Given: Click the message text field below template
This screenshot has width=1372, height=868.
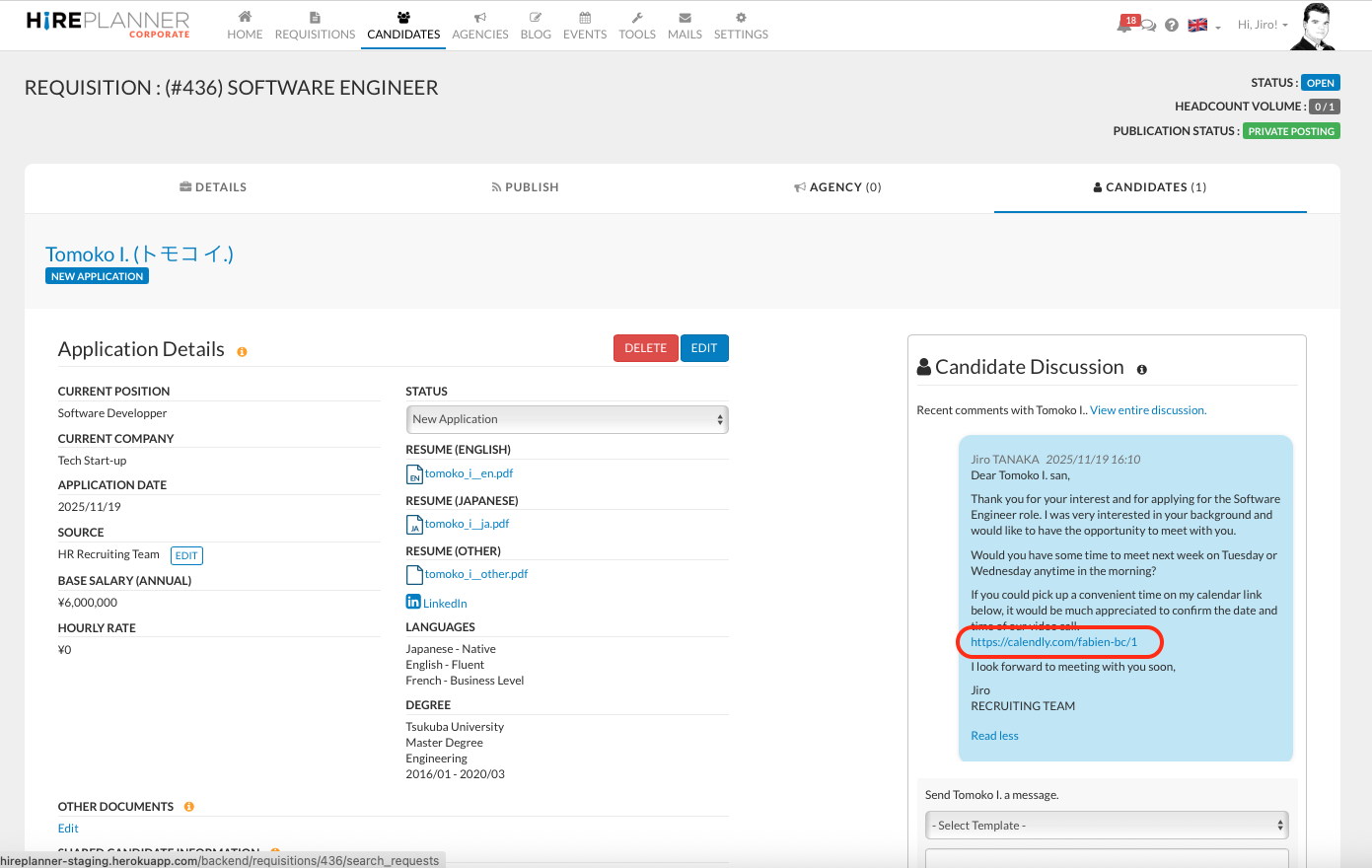Looking at the screenshot, I should pos(1106,857).
